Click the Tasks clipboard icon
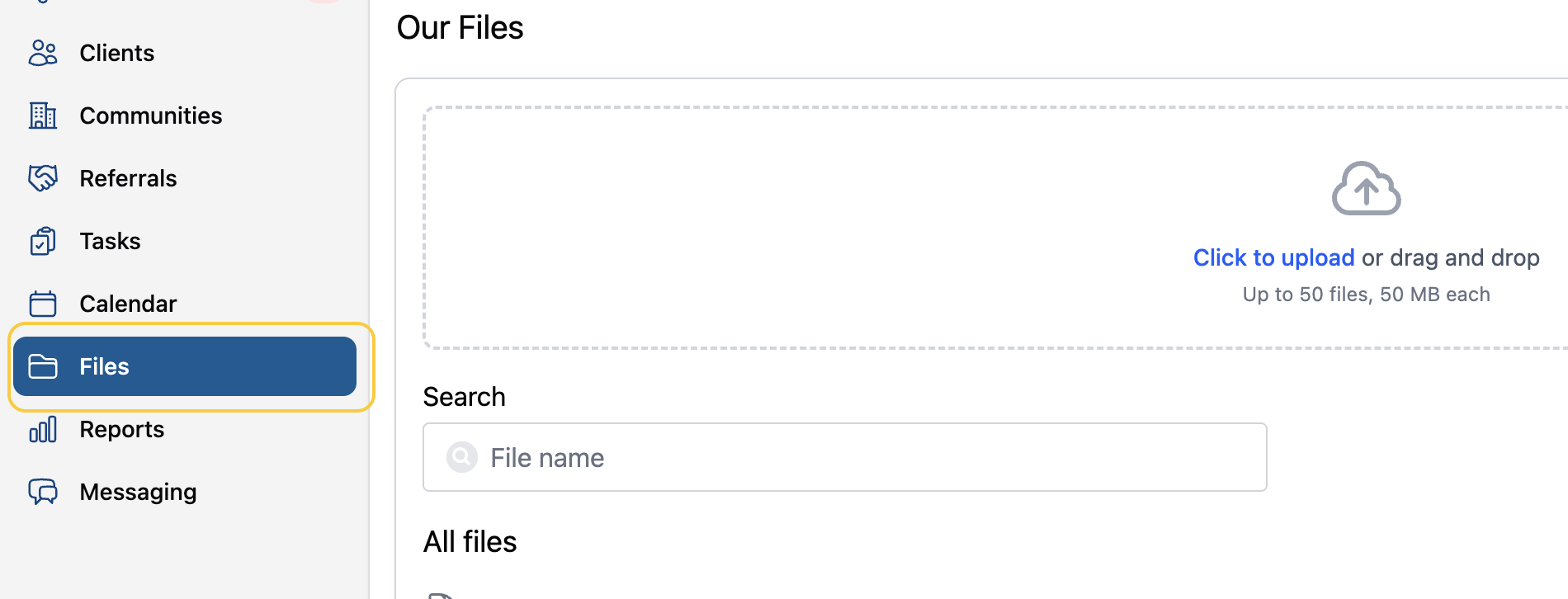The image size is (1568, 599). 43,241
